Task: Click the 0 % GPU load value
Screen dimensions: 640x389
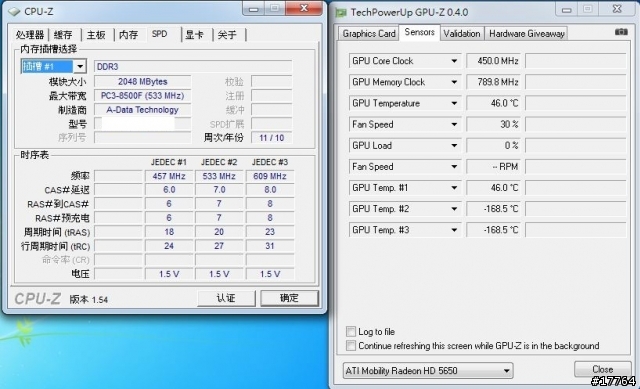Action: [x=494, y=146]
